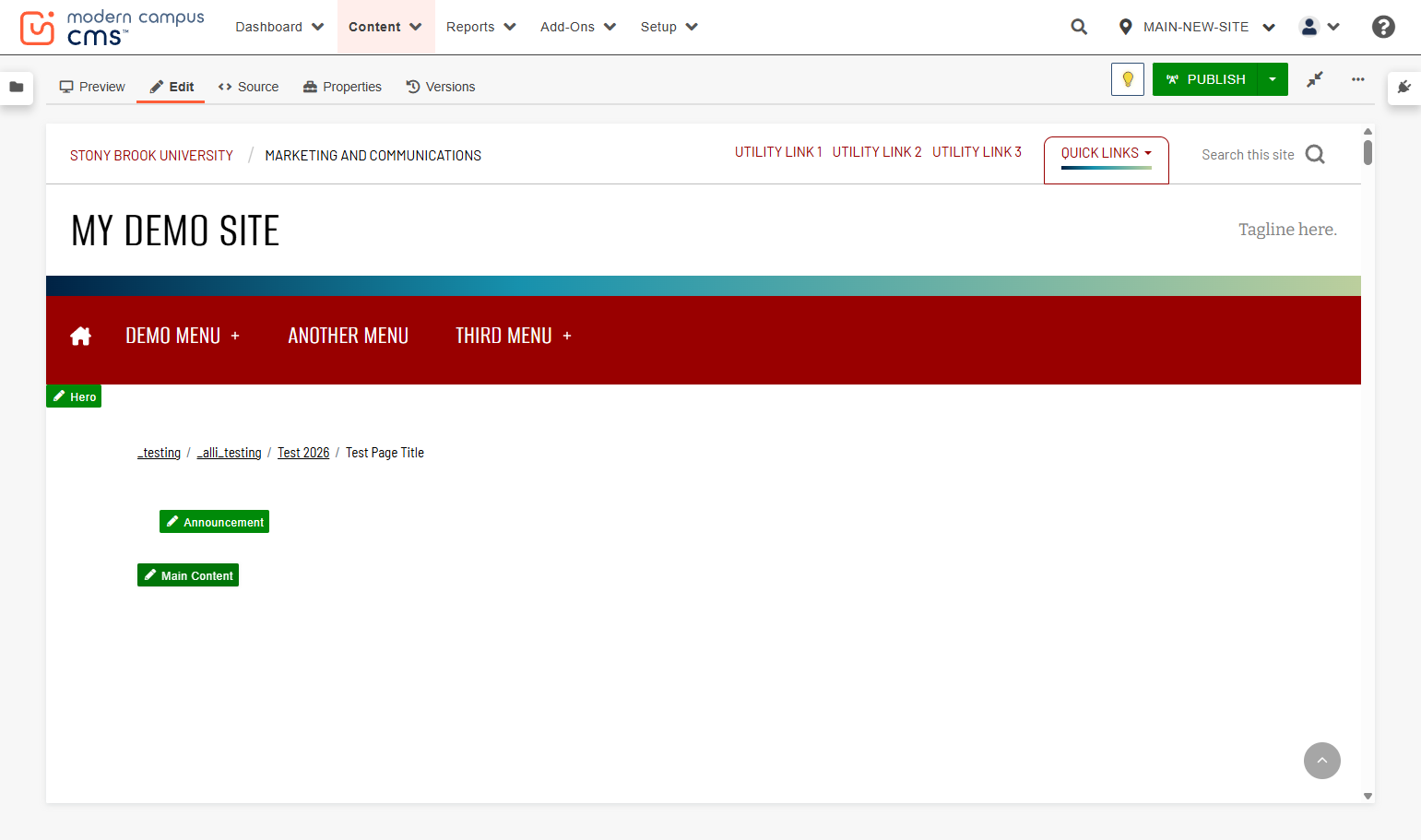This screenshot has width=1421, height=840.
Task: Go to the _testing breadcrumb link
Action: (159, 453)
